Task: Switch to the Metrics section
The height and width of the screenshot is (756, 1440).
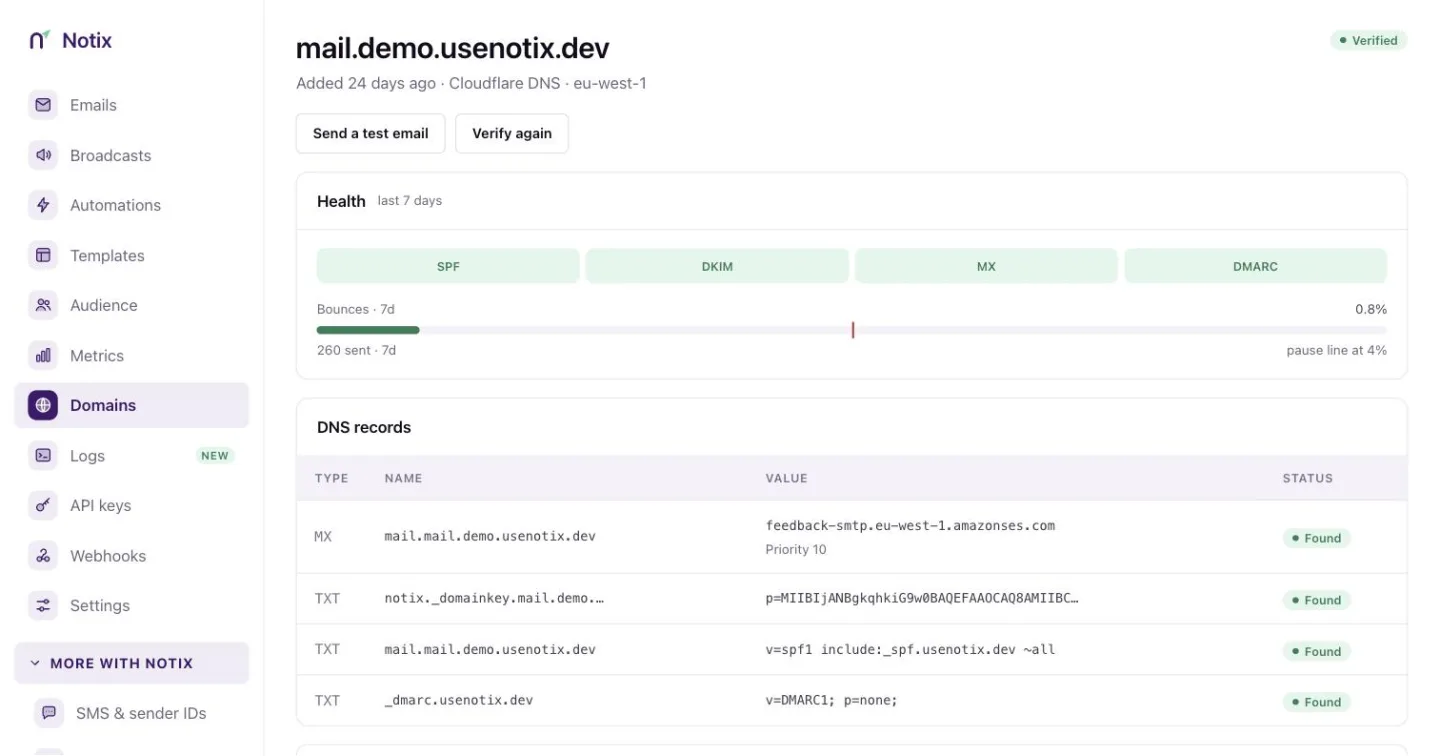Action: (x=131, y=355)
